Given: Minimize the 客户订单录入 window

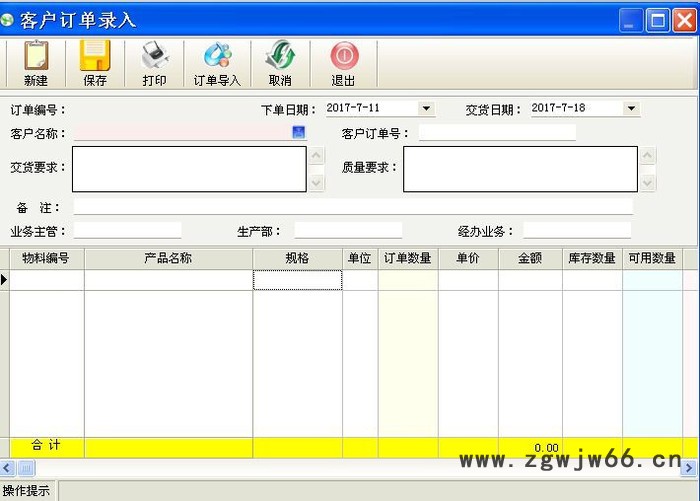Looking at the screenshot, I should (631, 21).
